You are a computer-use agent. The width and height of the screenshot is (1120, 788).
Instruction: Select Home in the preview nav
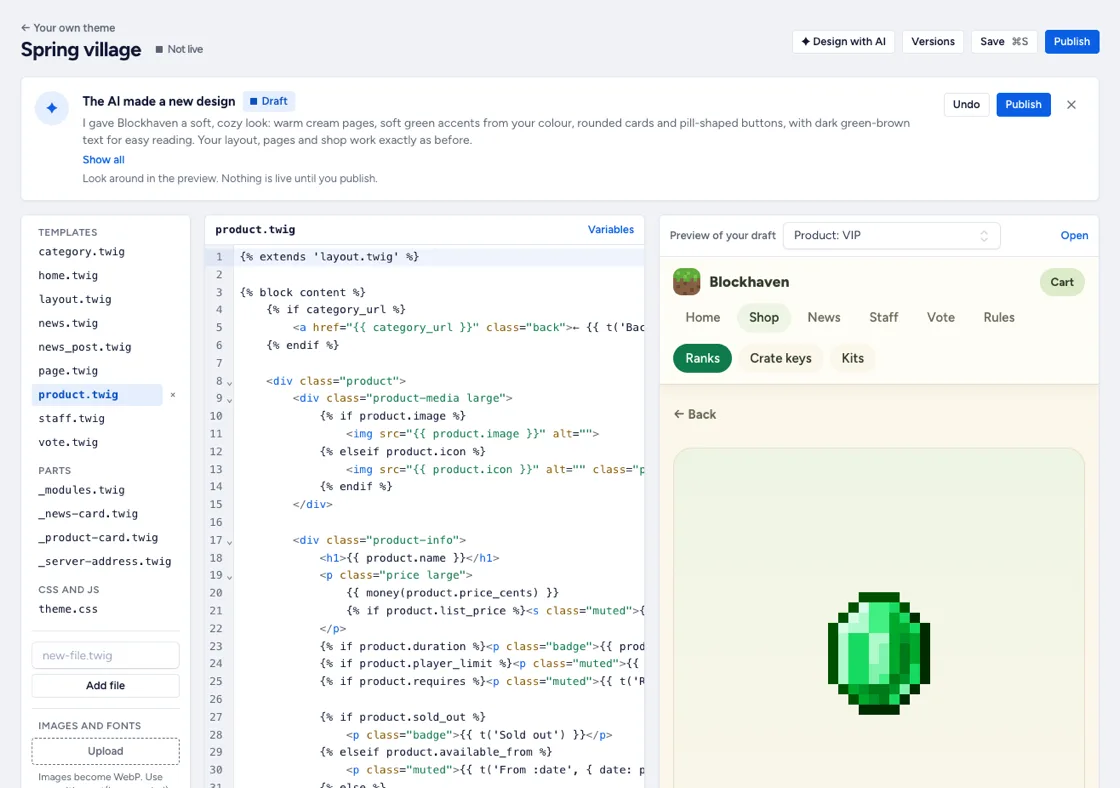pos(703,317)
